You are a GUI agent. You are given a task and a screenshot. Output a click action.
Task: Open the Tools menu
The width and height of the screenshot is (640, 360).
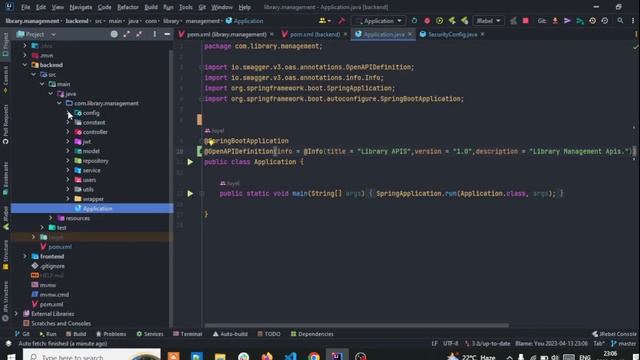[x=186, y=7]
